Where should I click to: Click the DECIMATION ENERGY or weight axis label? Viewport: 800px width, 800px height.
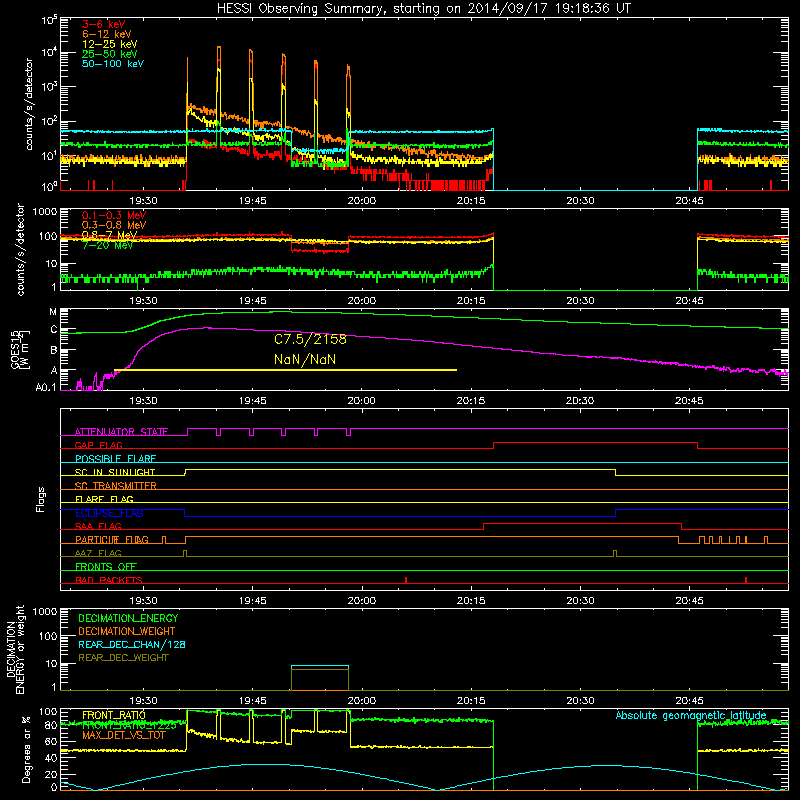[16, 649]
